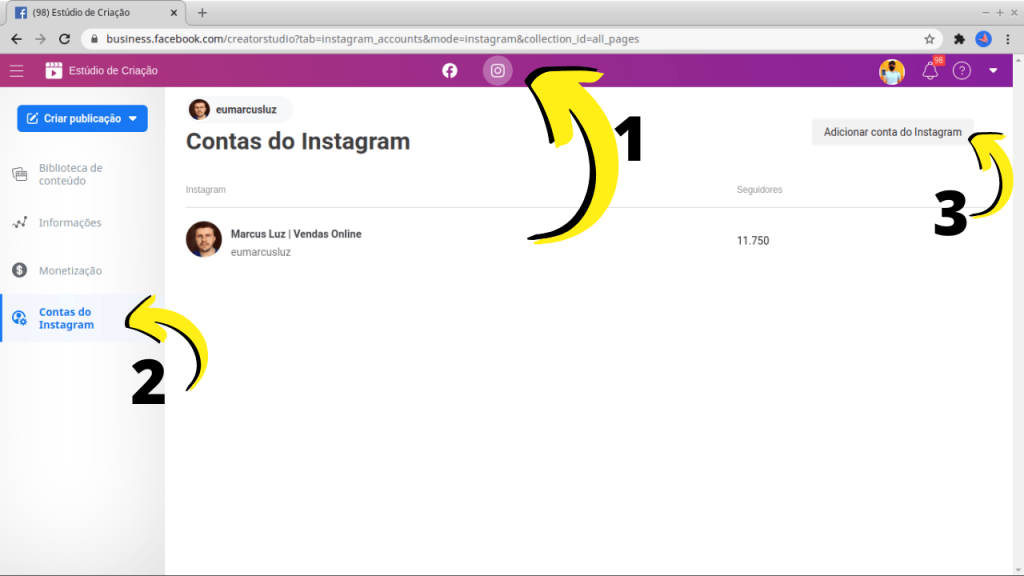Open the hamburger menu in Creator Studio header
This screenshot has height=576, width=1024.
(x=16, y=71)
